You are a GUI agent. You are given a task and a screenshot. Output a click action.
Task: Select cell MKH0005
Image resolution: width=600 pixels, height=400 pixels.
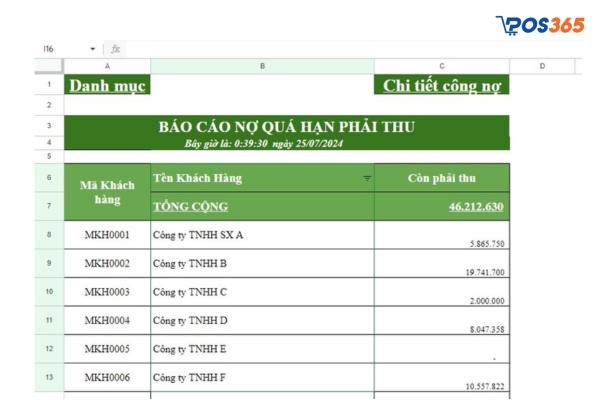click(108, 349)
